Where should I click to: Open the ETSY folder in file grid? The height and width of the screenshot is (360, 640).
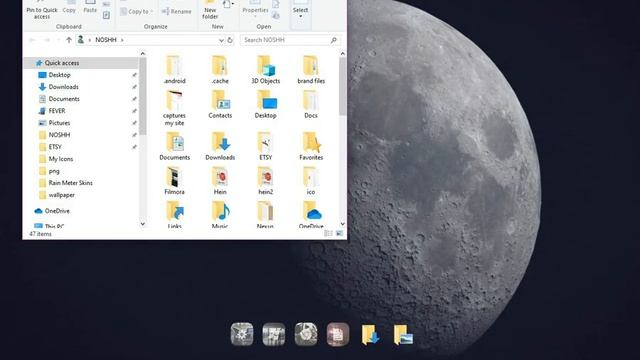(x=265, y=146)
